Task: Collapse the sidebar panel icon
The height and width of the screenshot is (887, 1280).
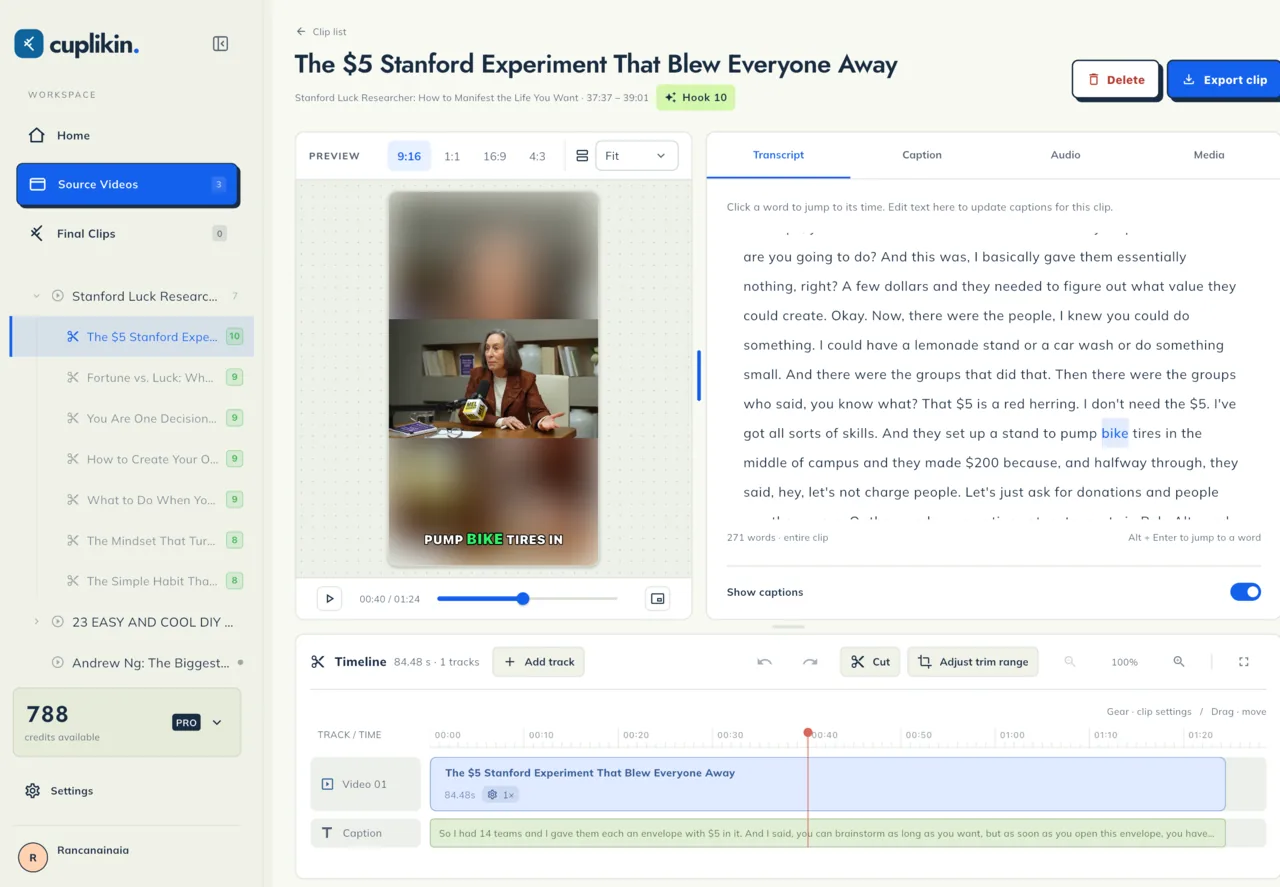Action: 221,44
